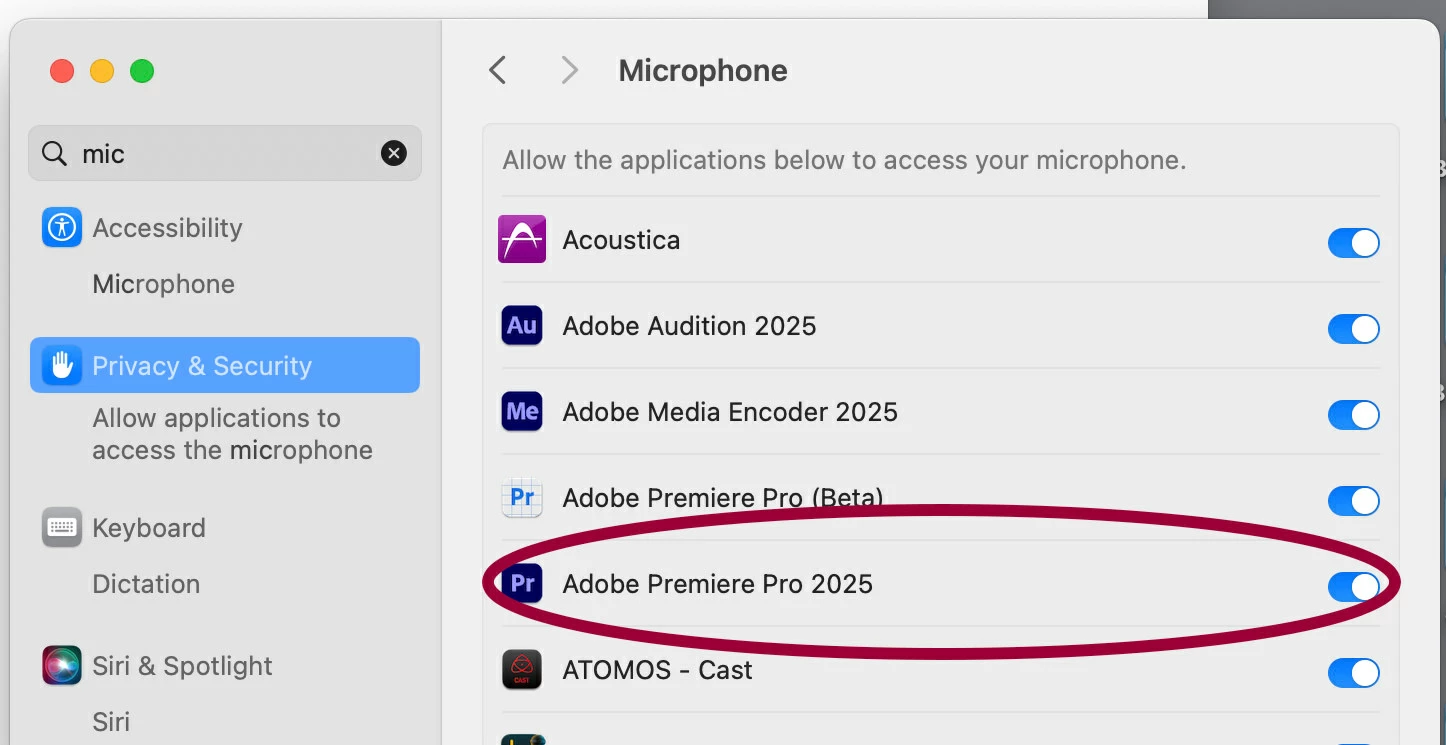Screen dimensions: 1446x745
Task: Select Microphone result under Accessibility
Action: coord(163,284)
